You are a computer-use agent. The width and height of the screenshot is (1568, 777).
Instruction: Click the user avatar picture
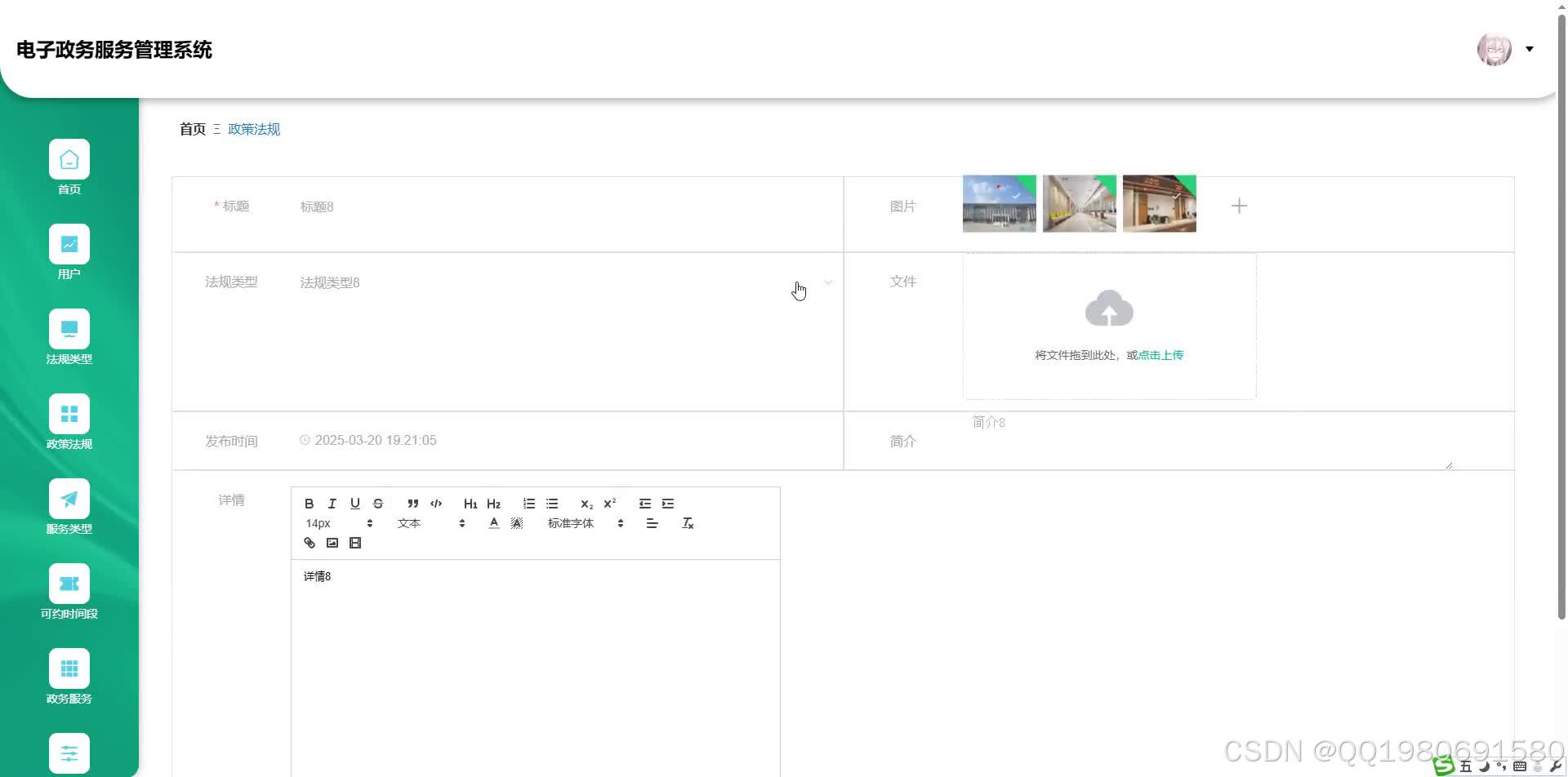(x=1494, y=50)
